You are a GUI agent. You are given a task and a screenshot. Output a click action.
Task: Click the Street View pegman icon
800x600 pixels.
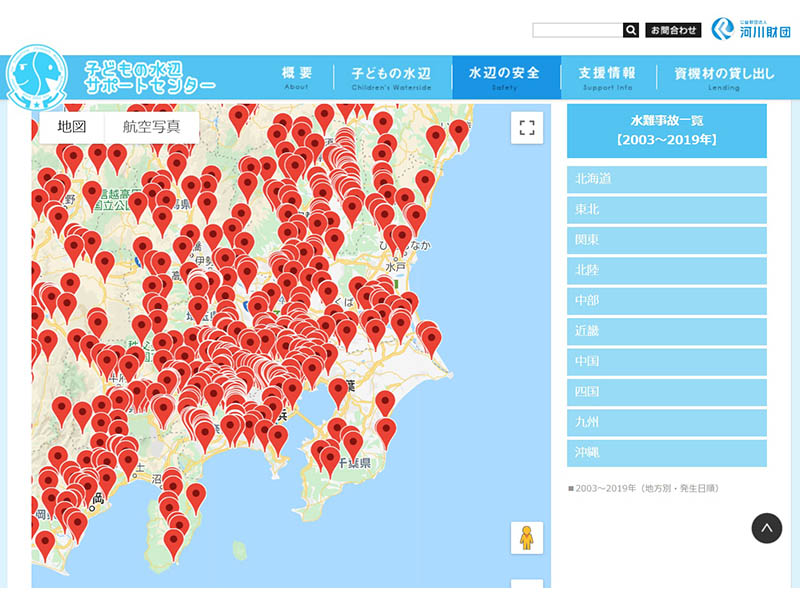527,538
